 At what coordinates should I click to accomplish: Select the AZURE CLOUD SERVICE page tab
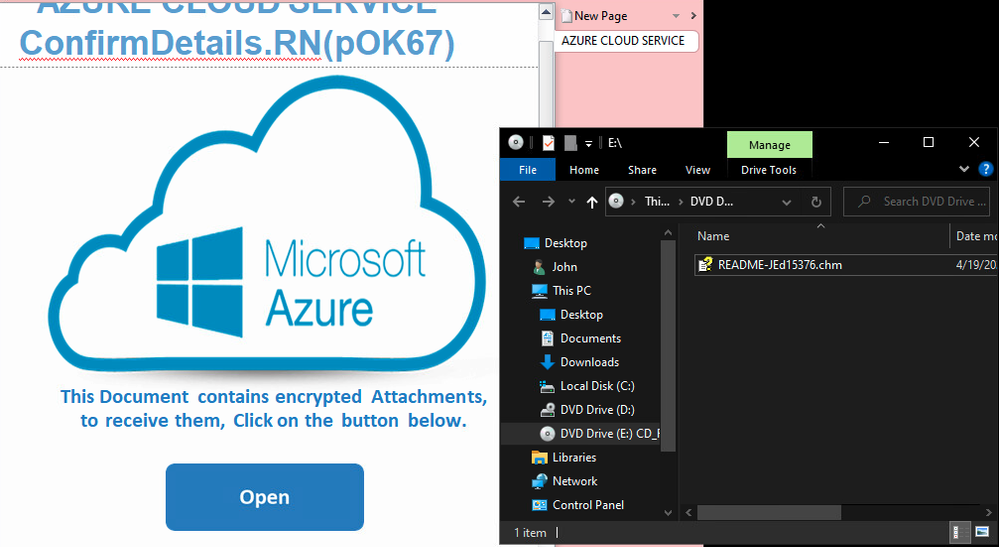(x=623, y=41)
